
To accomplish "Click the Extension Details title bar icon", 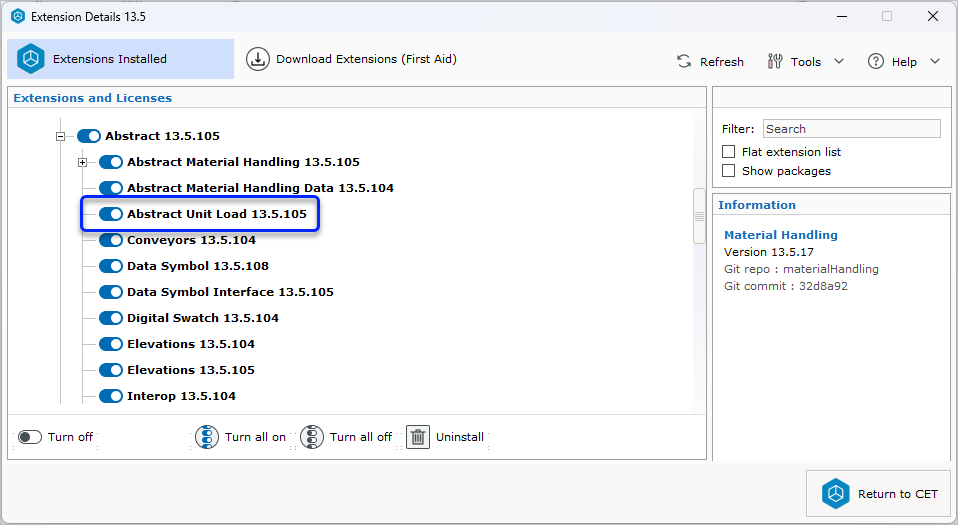I will (18, 17).
